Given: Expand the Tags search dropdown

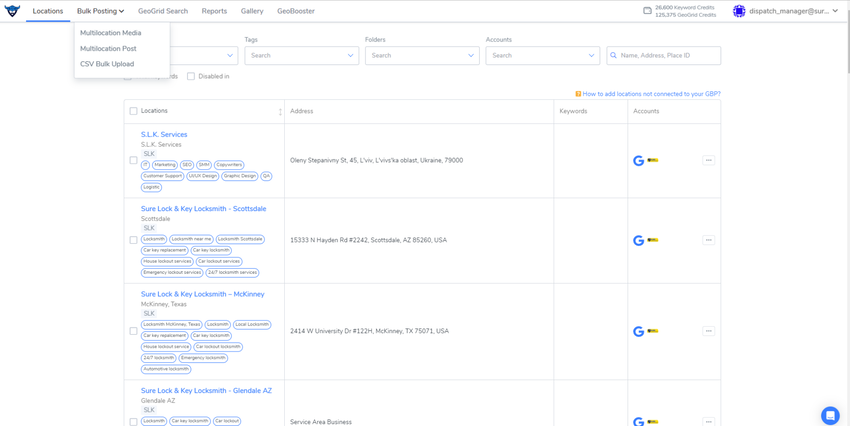Looking at the screenshot, I should [x=301, y=55].
